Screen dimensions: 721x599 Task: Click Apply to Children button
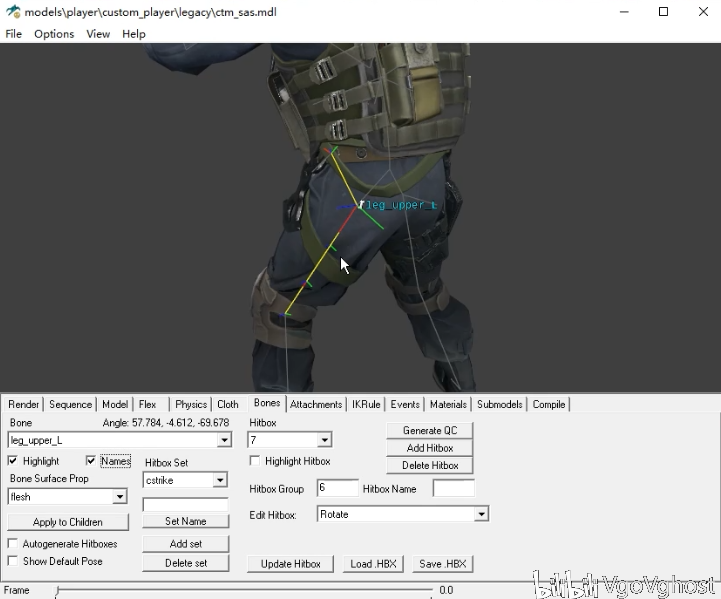68,522
